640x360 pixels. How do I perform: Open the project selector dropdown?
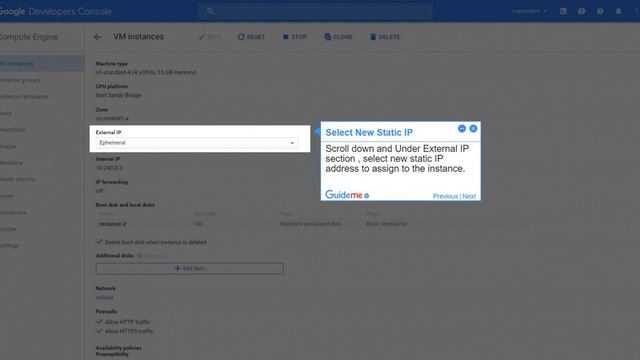[x=529, y=11]
